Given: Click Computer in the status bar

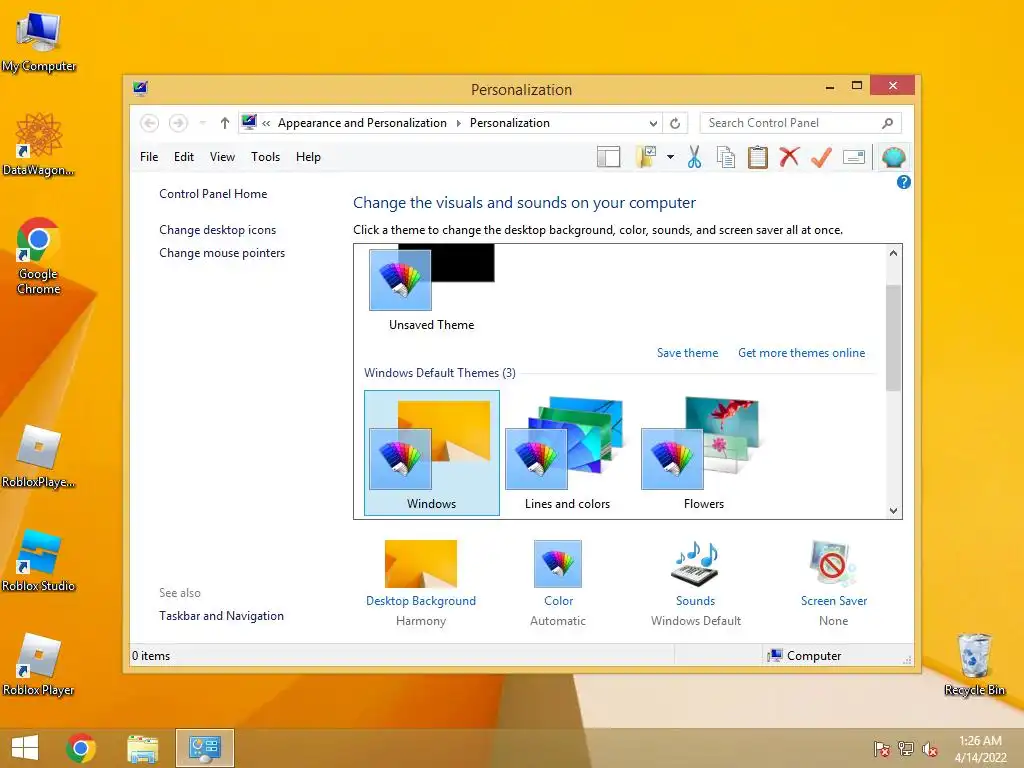Looking at the screenshot, I should pyautogui.click(x=805, y=656).
